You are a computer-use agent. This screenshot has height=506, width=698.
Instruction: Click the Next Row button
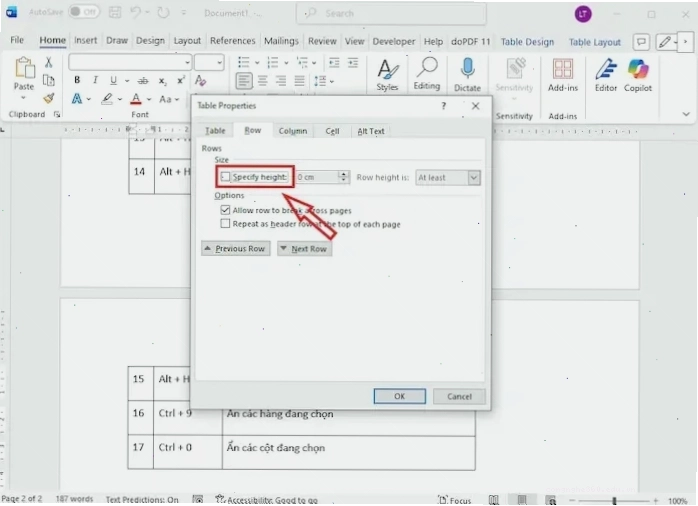(304, 249)
